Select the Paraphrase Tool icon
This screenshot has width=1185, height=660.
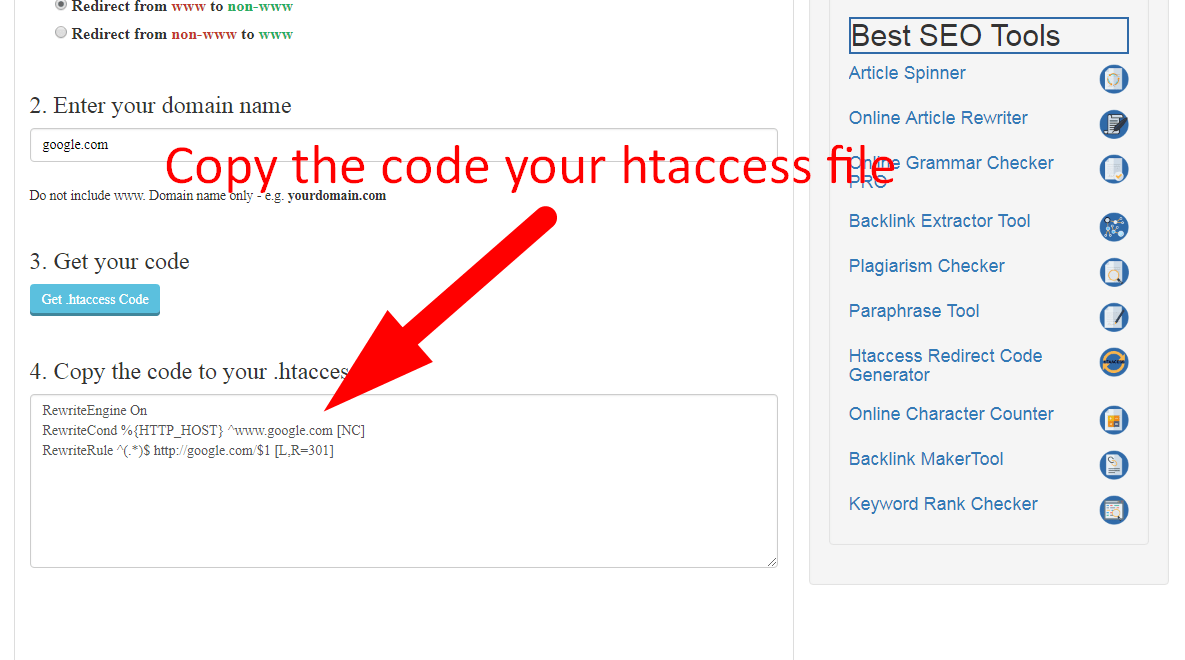(x=1113, y=317)
